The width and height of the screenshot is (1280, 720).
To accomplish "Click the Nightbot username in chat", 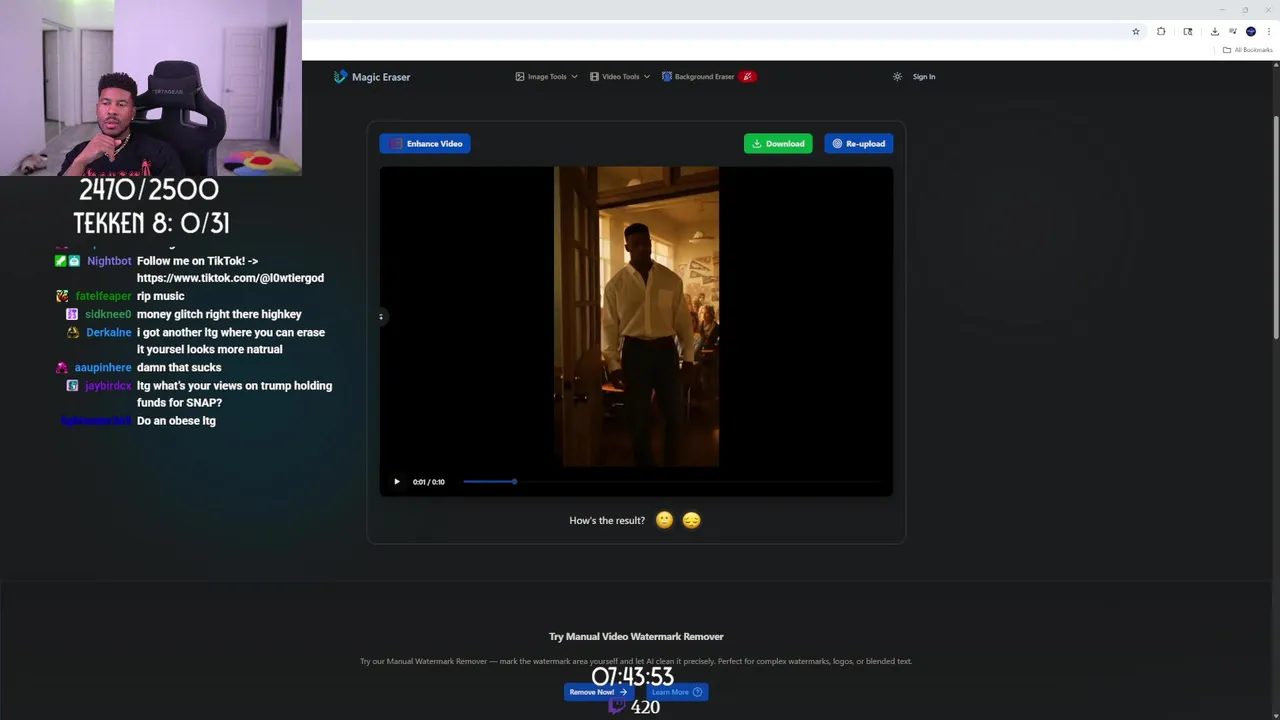I will tap(109, 261).
